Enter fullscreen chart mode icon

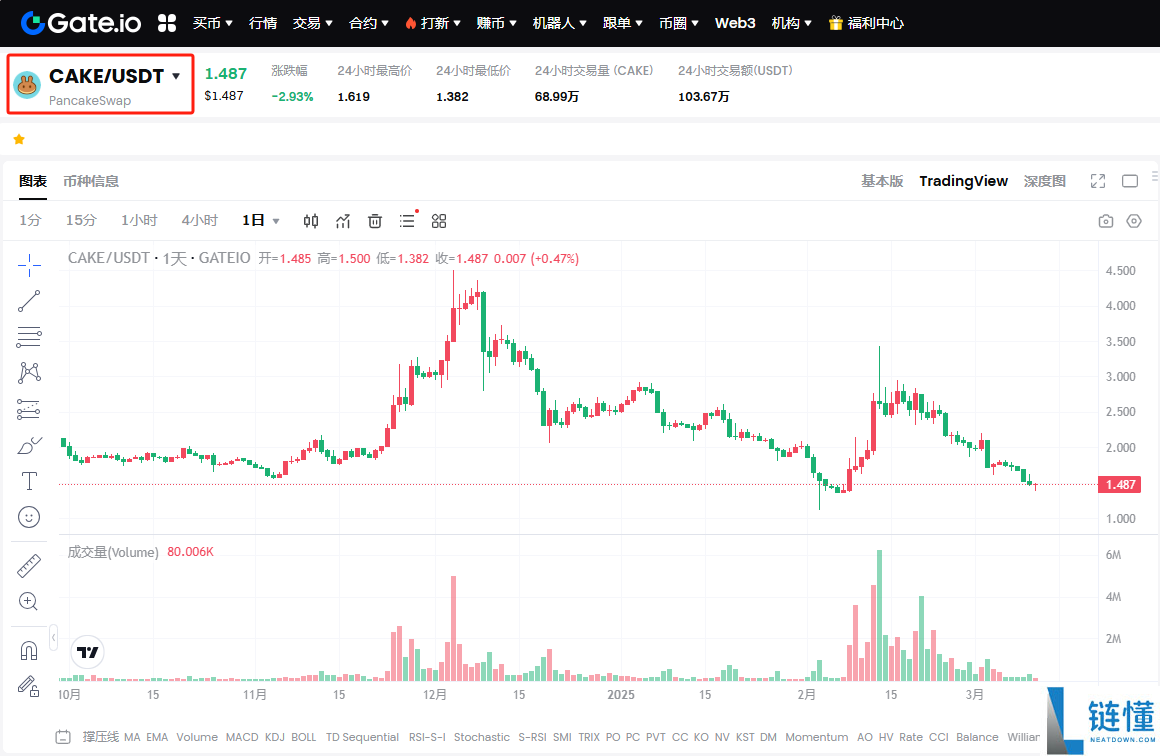point(1098,181)
